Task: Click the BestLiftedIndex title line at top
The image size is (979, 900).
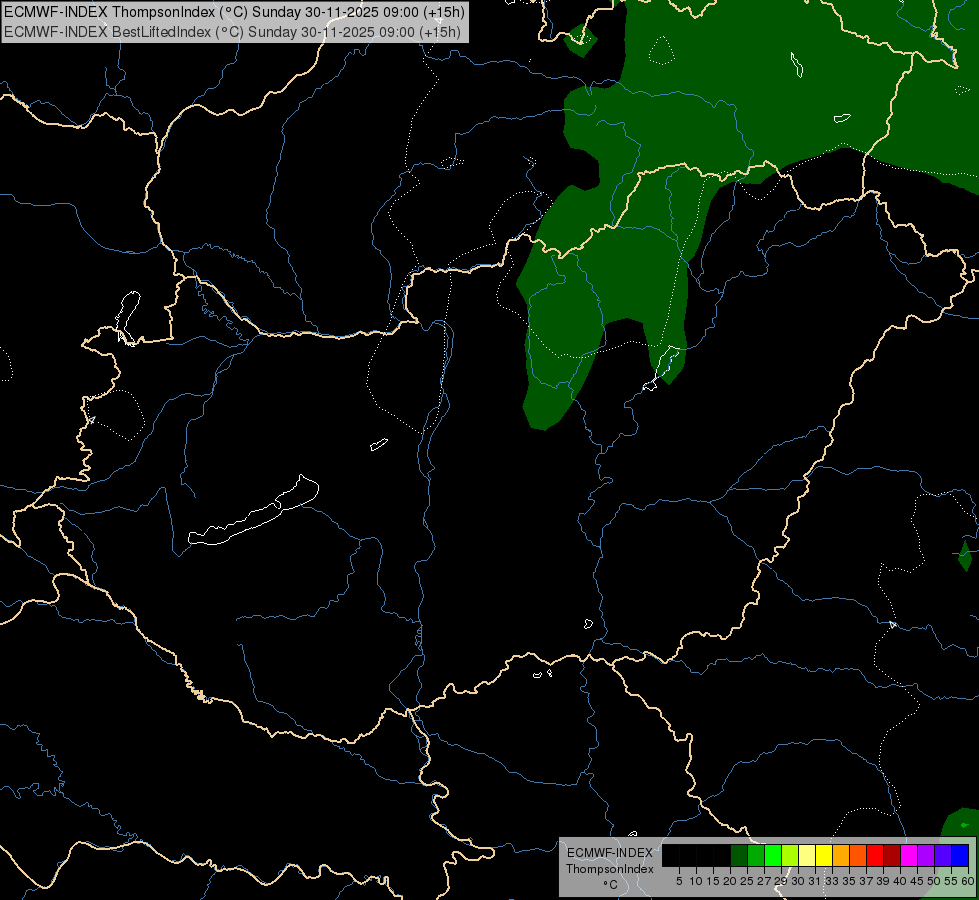Action: point(232,32)
